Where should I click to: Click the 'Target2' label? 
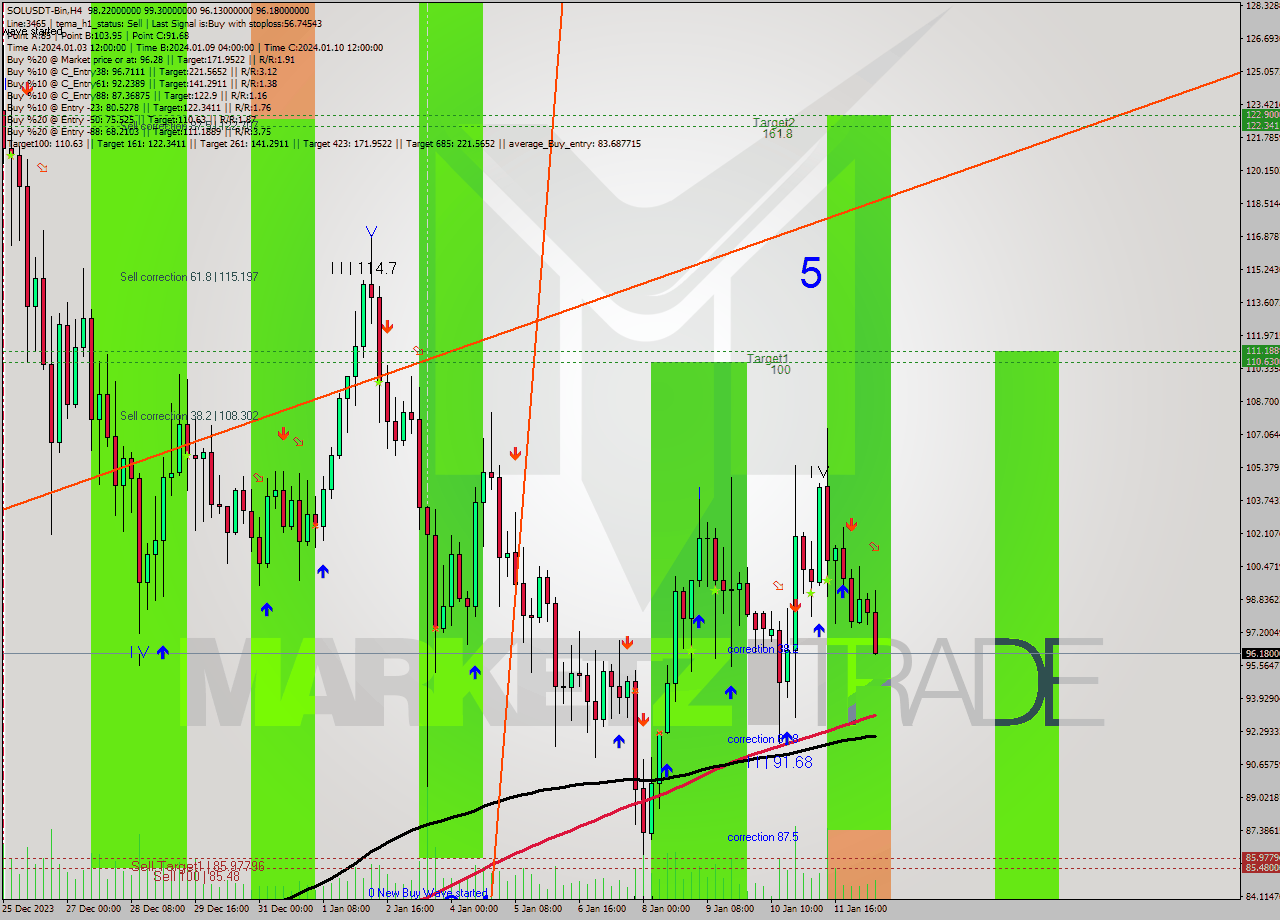click(774, 122)
